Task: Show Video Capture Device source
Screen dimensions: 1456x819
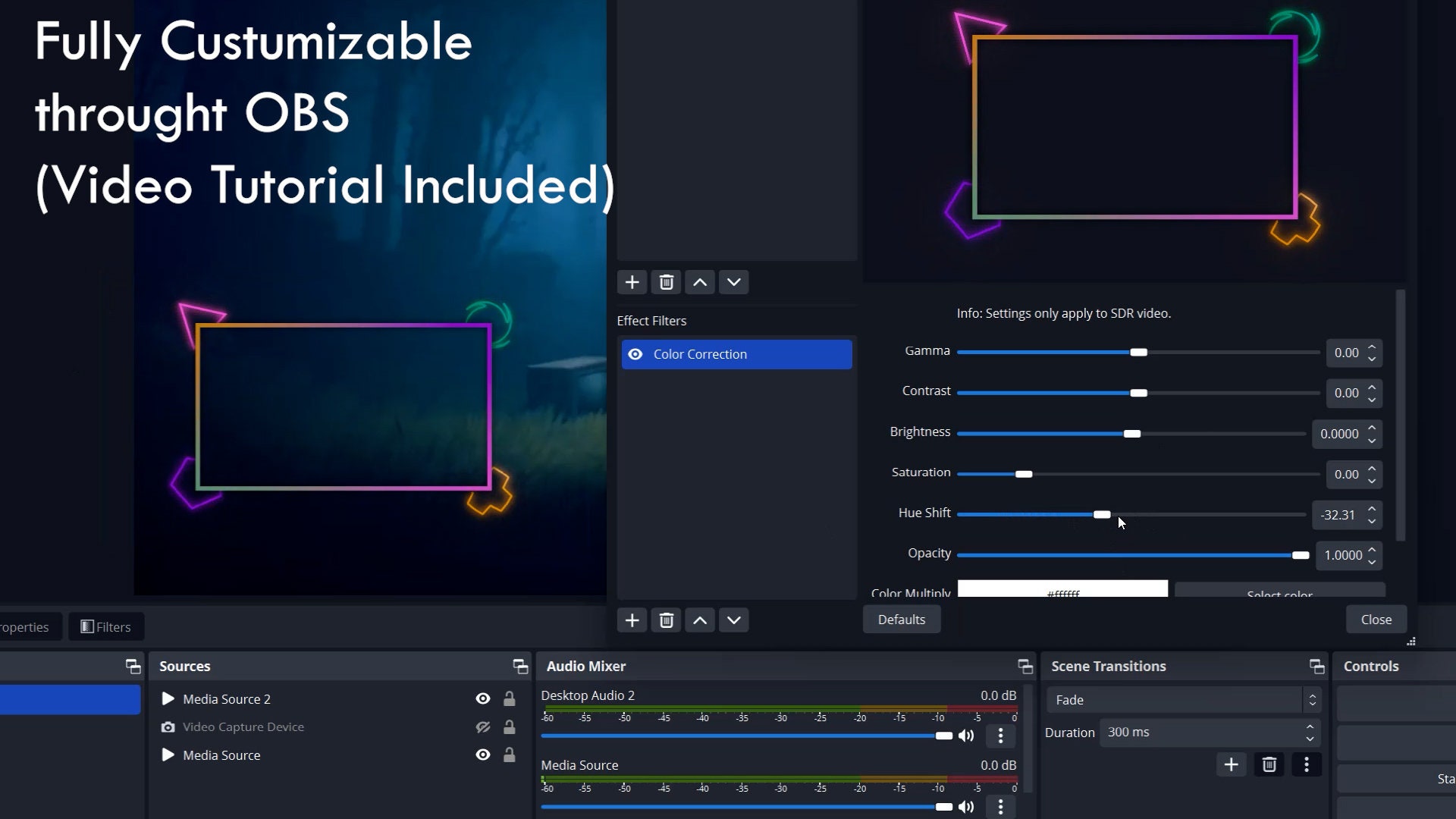Action: pos(482,726)
